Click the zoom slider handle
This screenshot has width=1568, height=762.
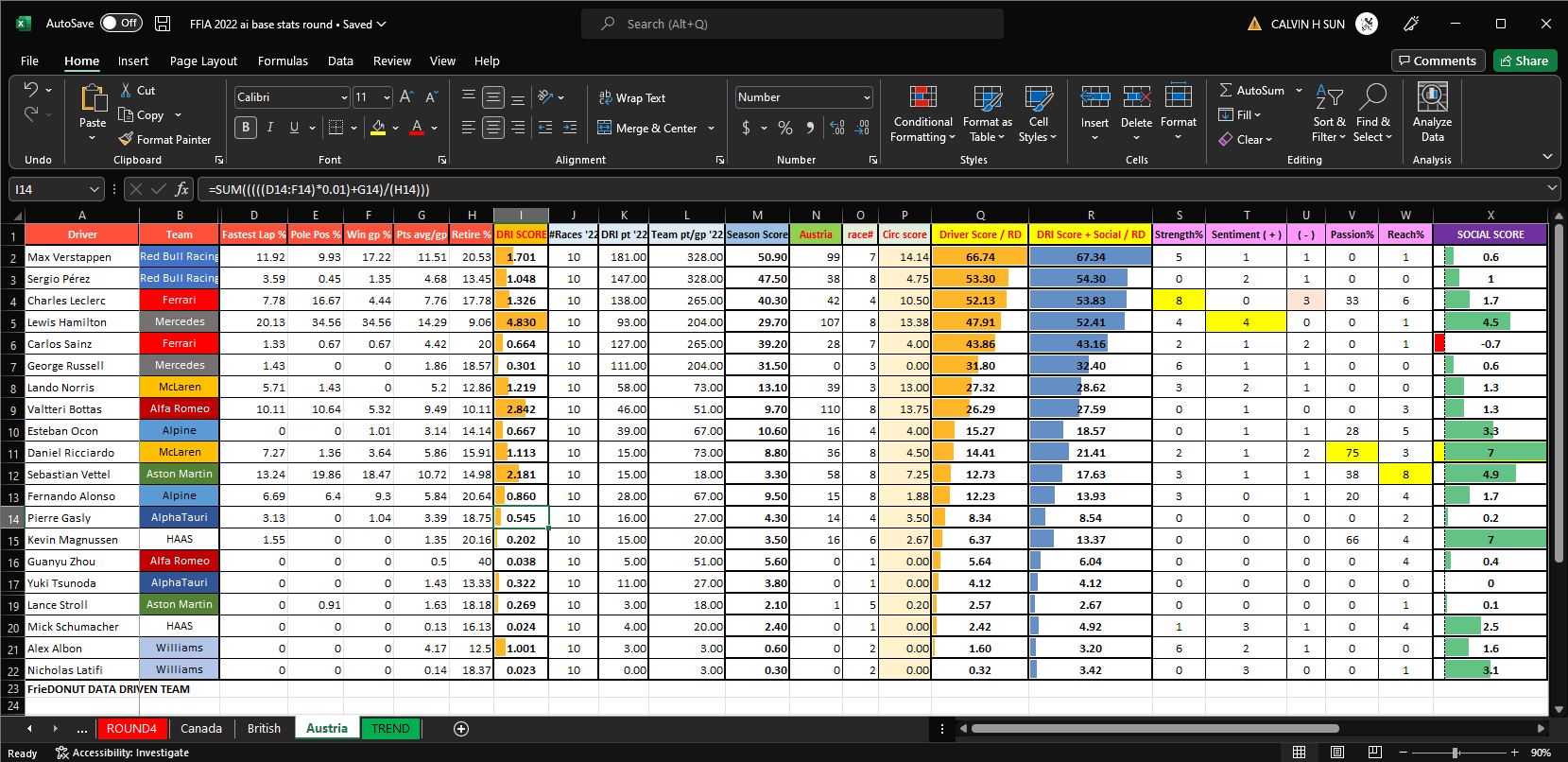point(1456,753)
